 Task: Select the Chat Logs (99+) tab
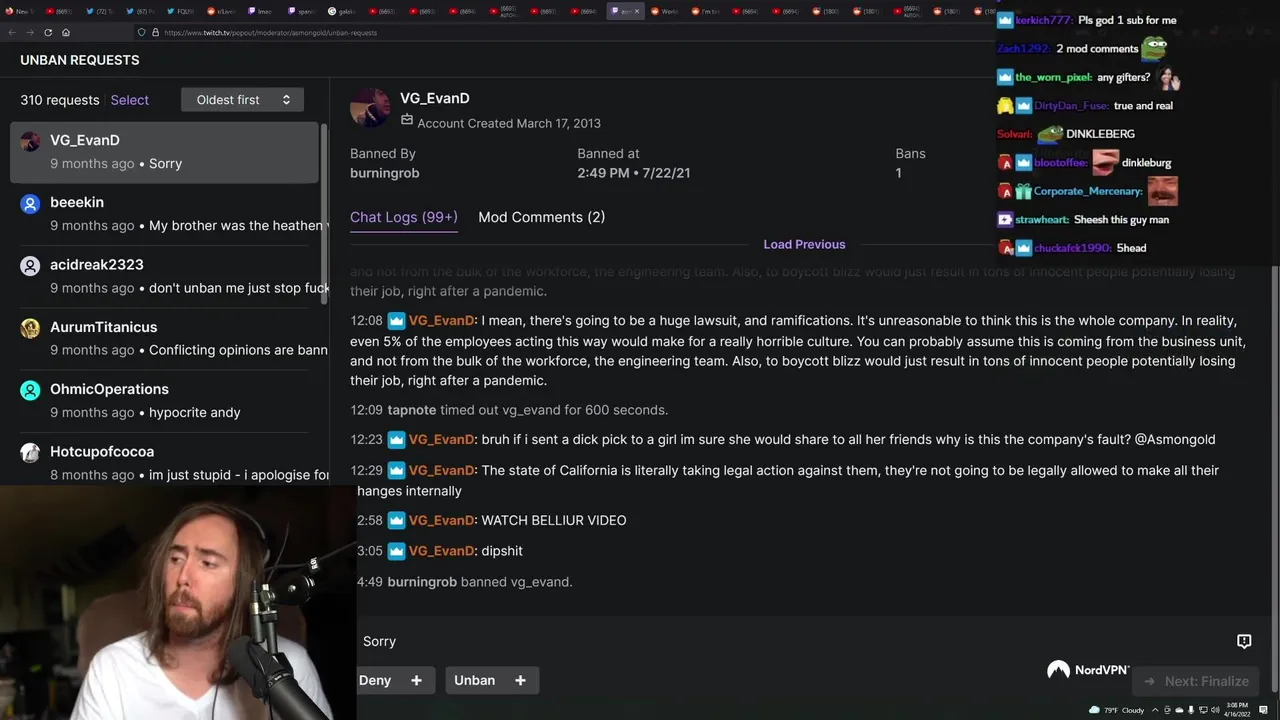point(404,217)
